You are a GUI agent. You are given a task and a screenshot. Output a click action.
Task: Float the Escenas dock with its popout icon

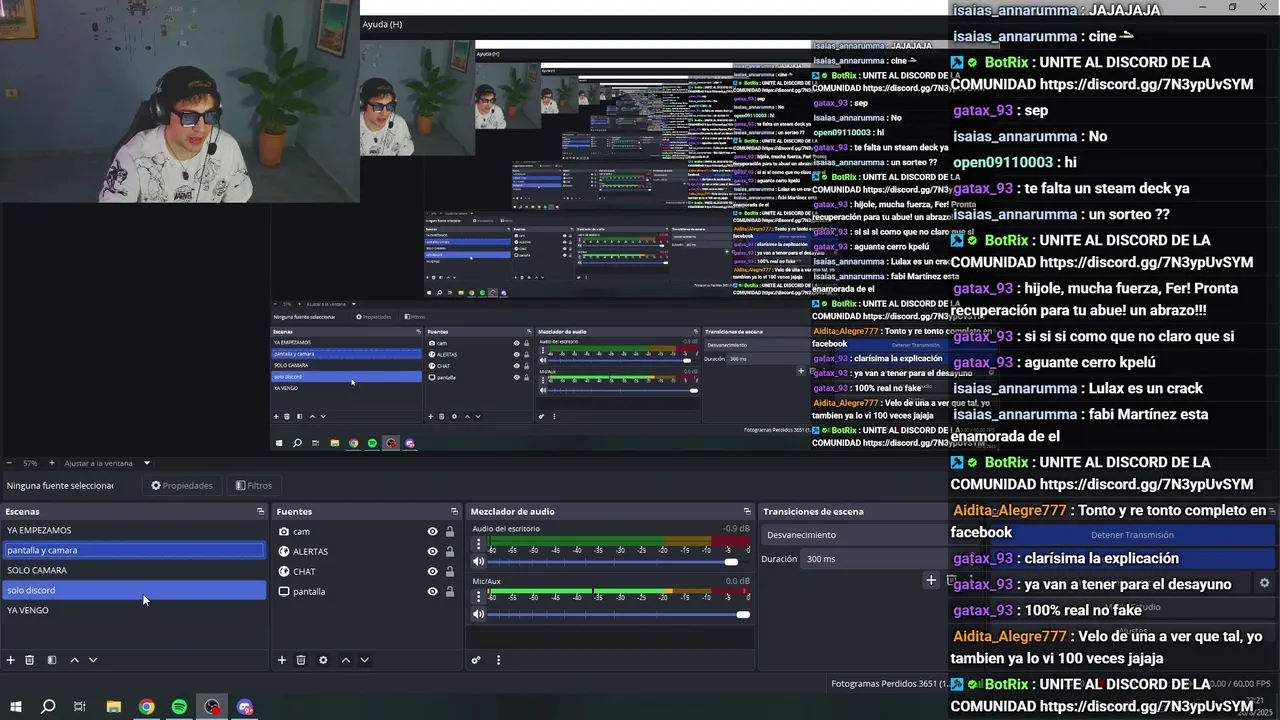pyautogui.click(x=261, y=511)
